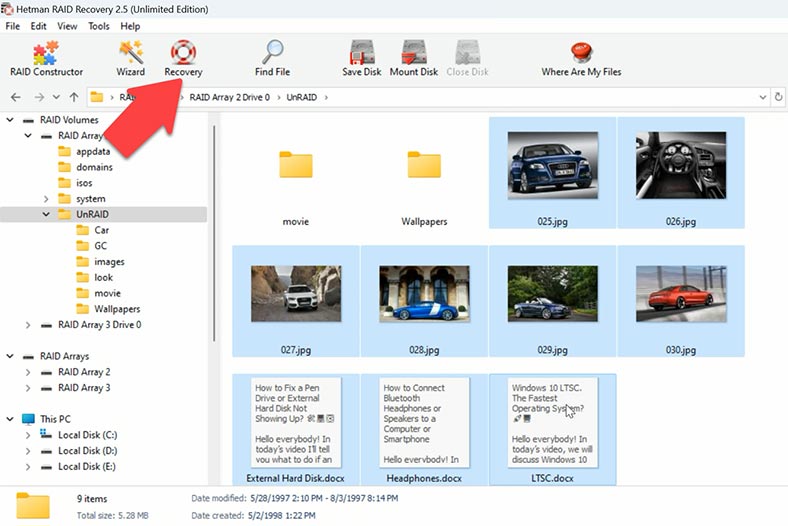
Task: Select the images subfolder in tree
Action: pos(109,262)
